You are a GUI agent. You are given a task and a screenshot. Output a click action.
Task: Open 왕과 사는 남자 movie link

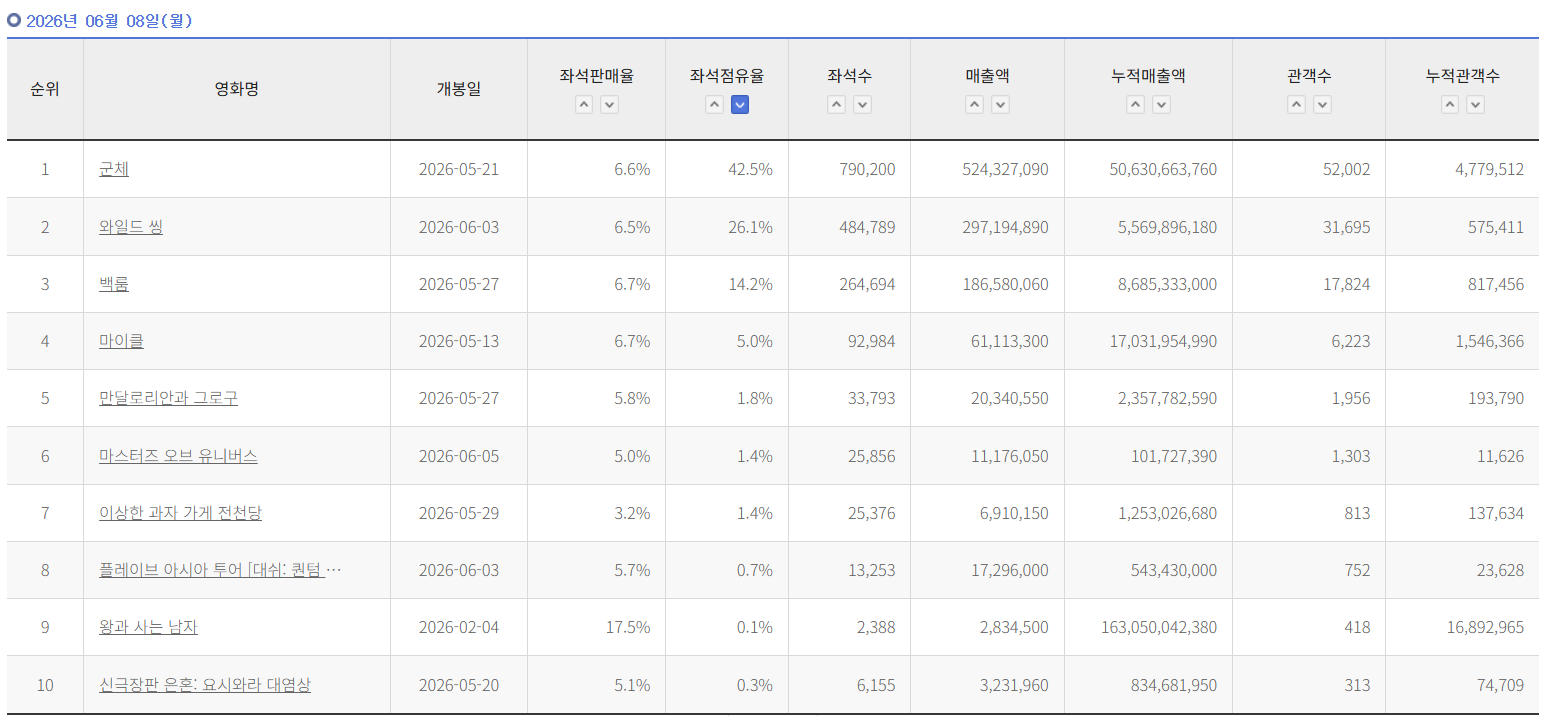pyautogui.click(x=148, y=627)
